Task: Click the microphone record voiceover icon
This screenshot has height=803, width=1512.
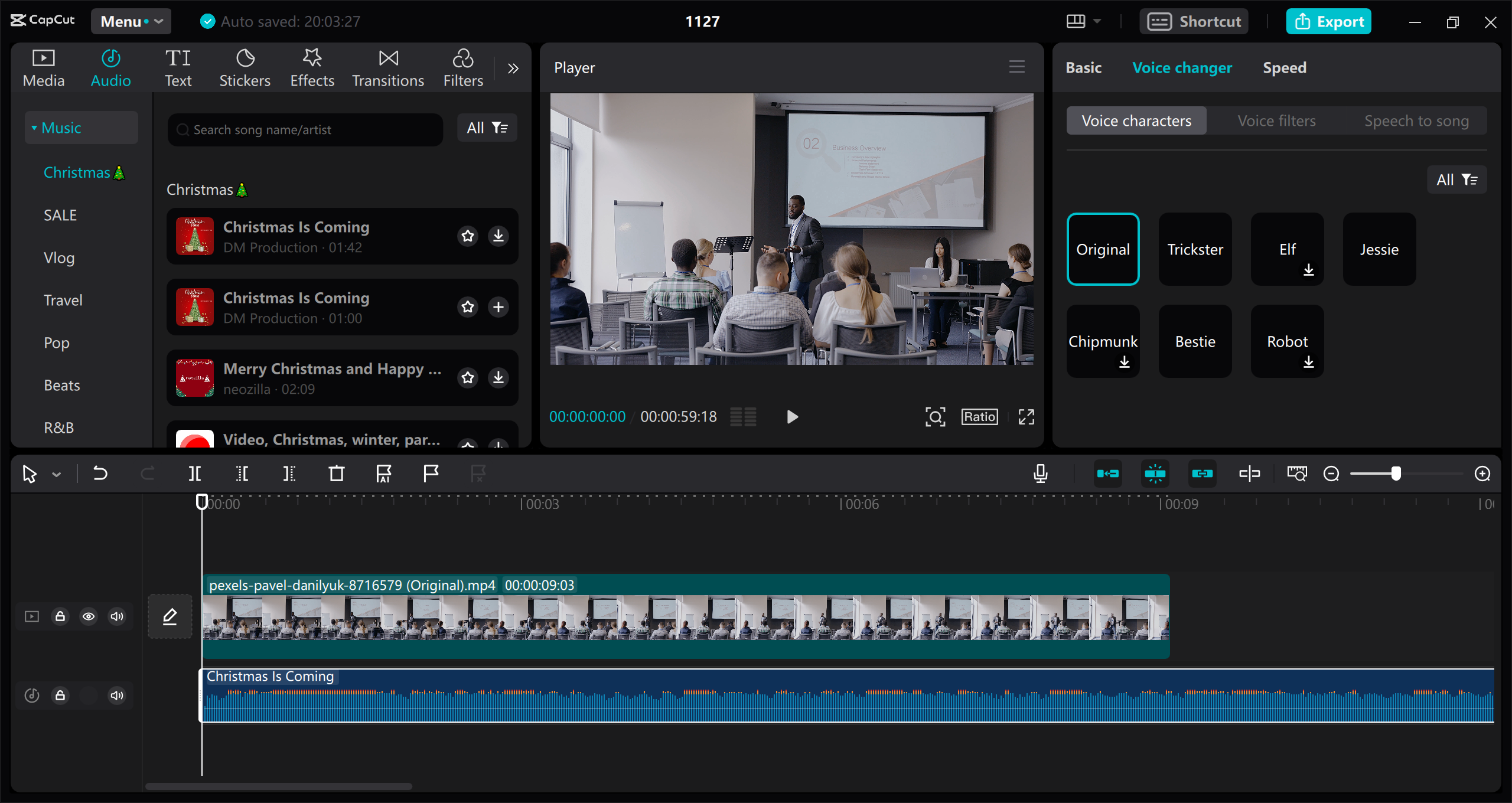Action: (1041, 474)
